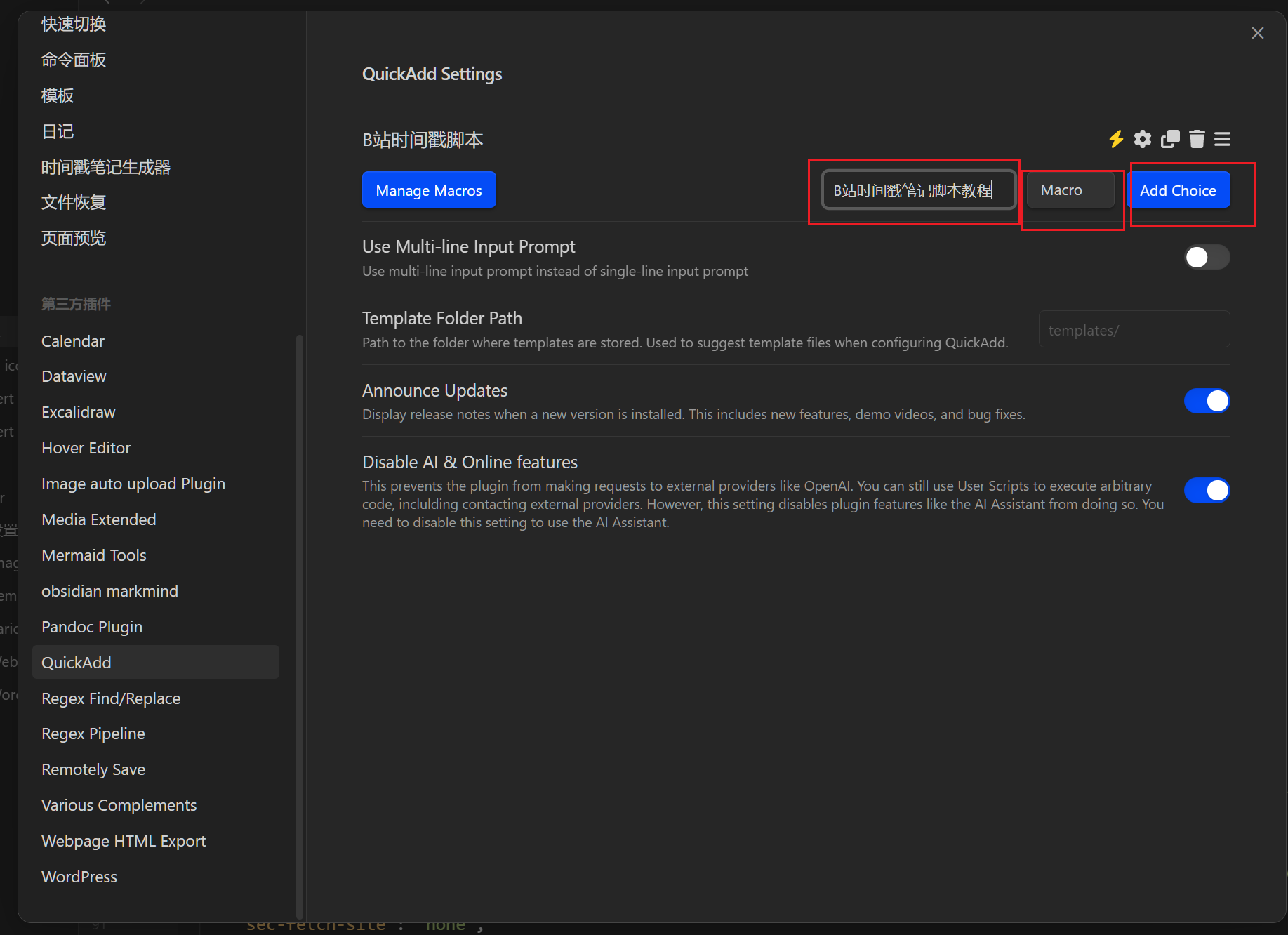1288x935 pixels.
Task: Click the Manage Macros button
Action: coord(429,190)
